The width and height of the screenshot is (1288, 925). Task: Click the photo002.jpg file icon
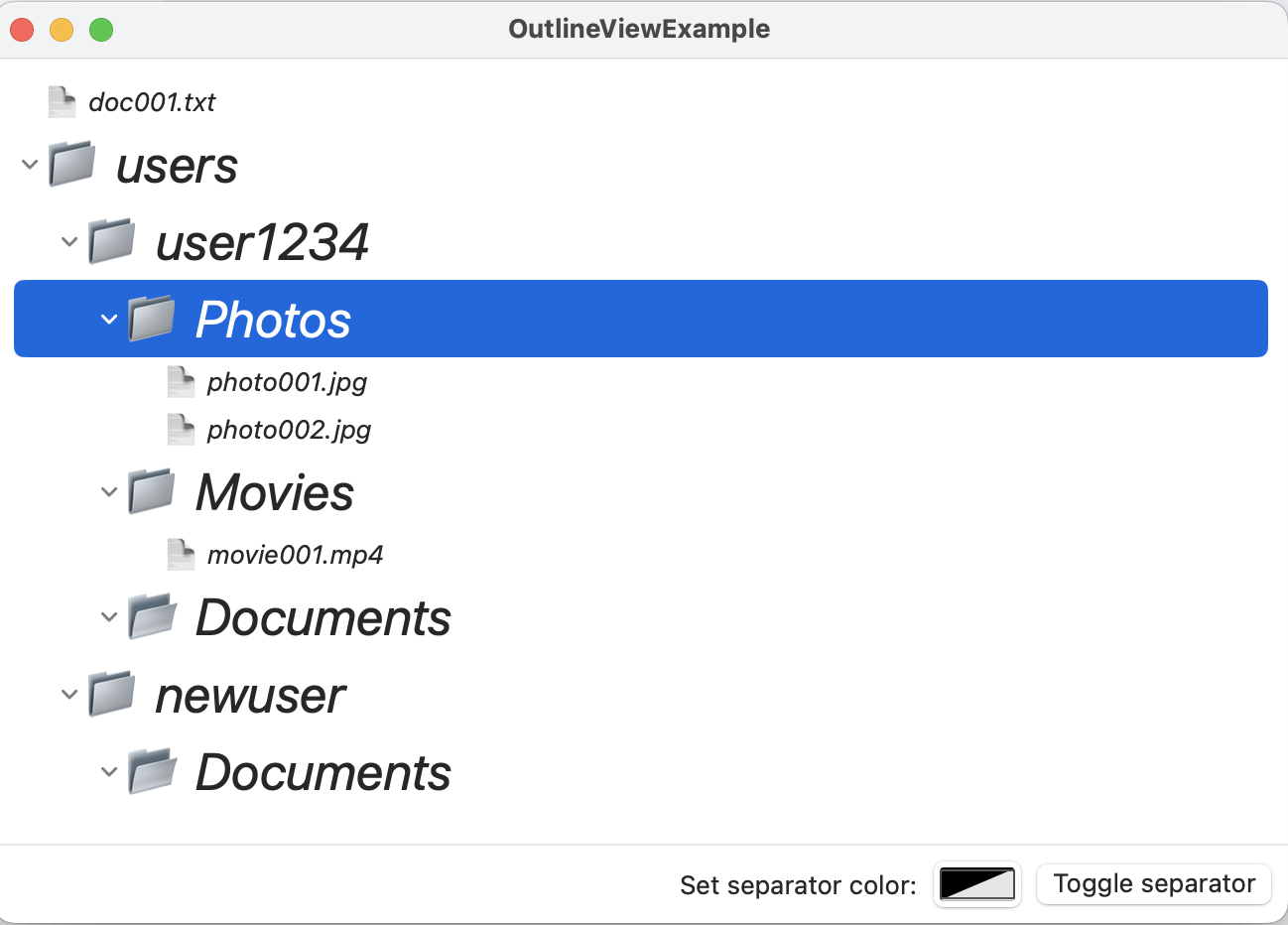[181, 429]
